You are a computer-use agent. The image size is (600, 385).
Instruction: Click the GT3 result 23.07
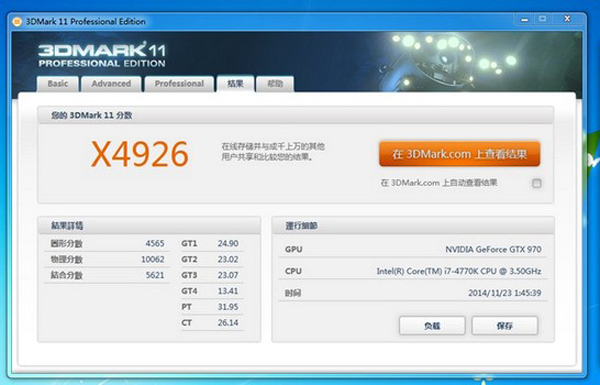click(228, 275)
